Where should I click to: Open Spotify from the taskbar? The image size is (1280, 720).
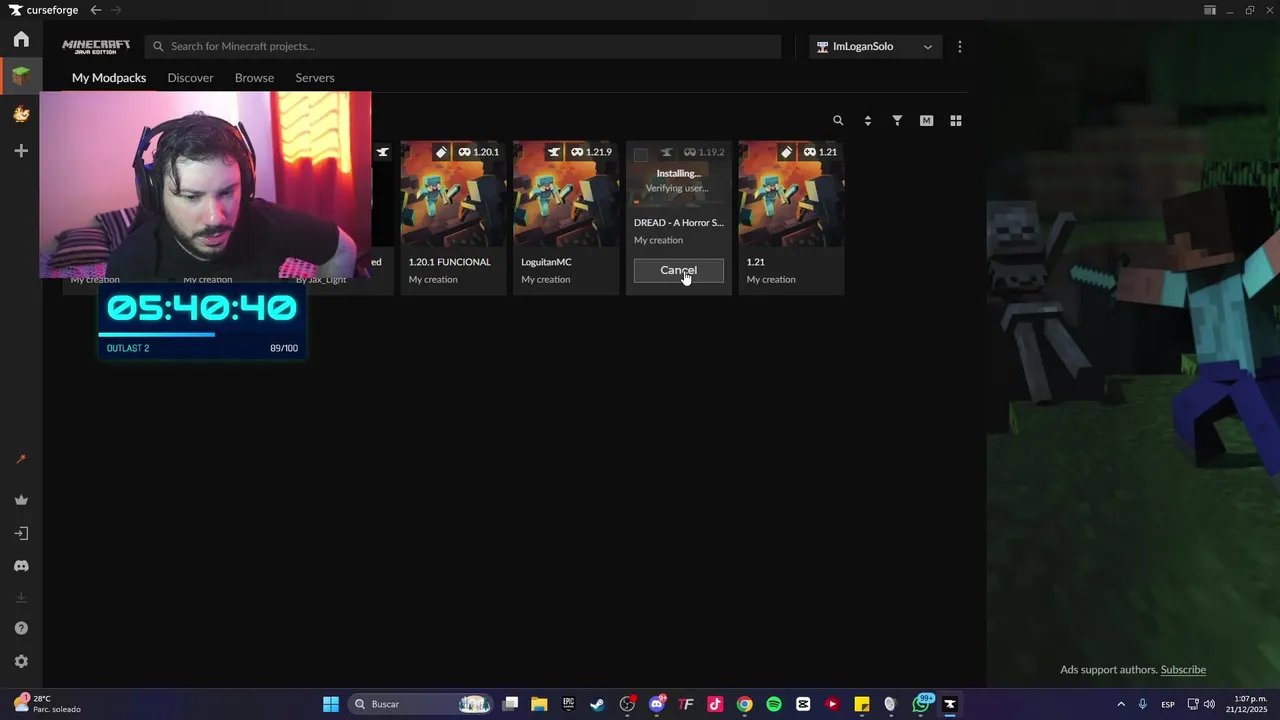coord(774,704)
